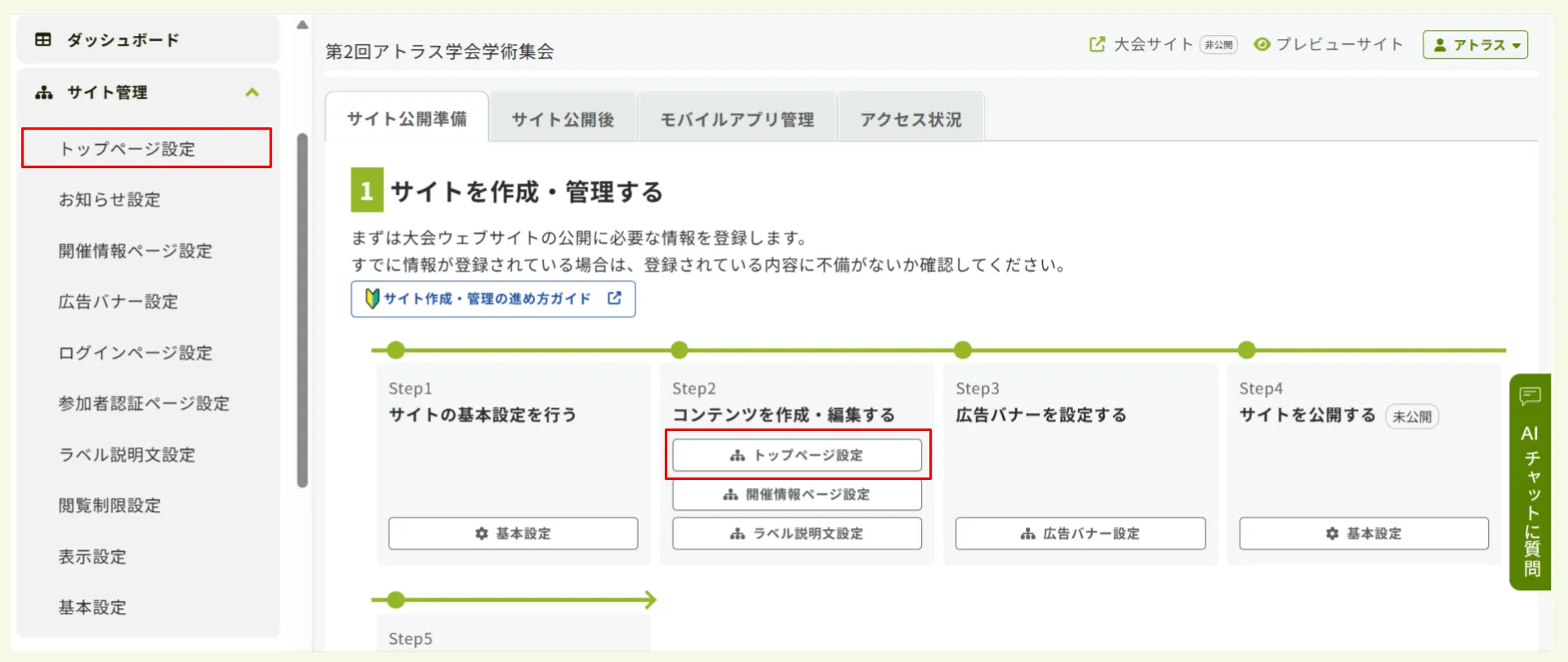Click Step3 広告バナー設定 button
Image resolution: width=1568 pixels, height=662 pixels.
(x=1080, y=533)
